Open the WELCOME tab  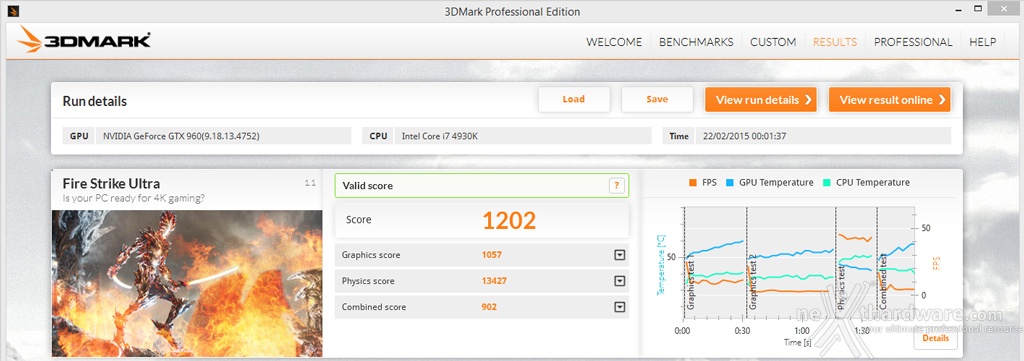pos(614,42)
